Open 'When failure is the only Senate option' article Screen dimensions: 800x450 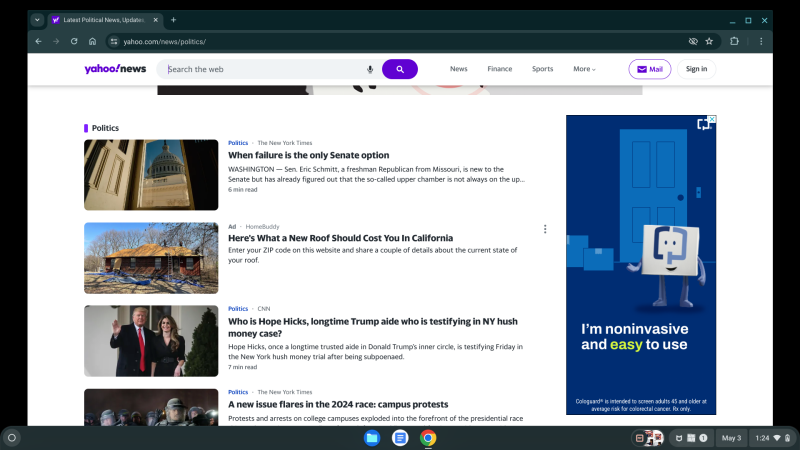[x=308, y=155]
